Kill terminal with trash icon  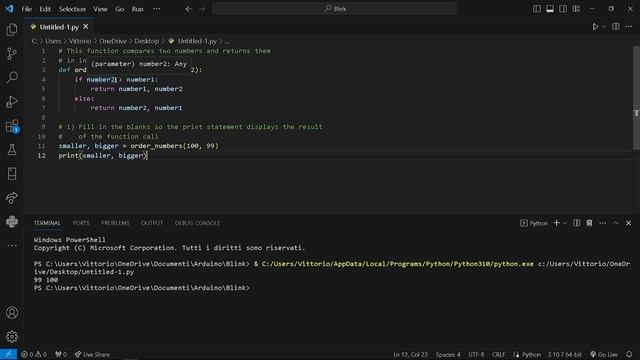589,223
